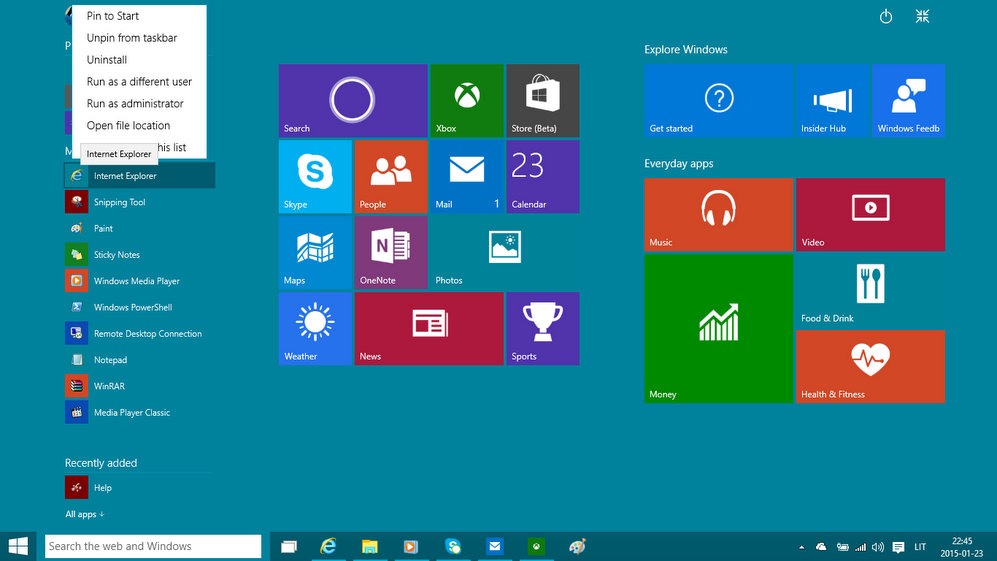Select Pin to Start from context menu
Viewport: 997px width, 561px height.
113,16
